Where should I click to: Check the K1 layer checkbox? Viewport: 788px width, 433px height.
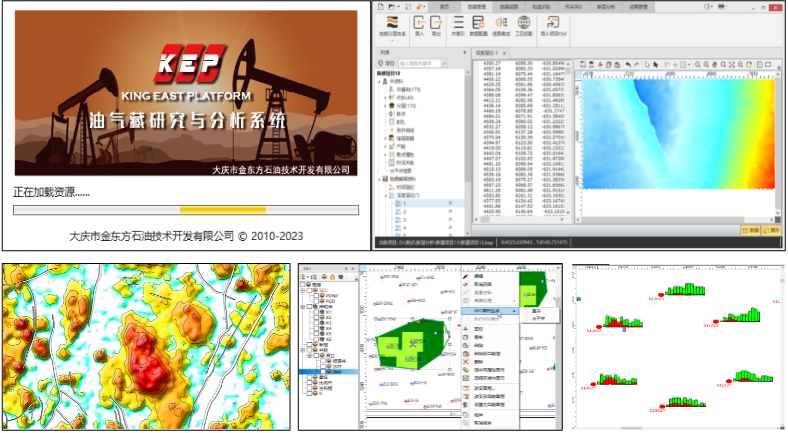(316, 312)
